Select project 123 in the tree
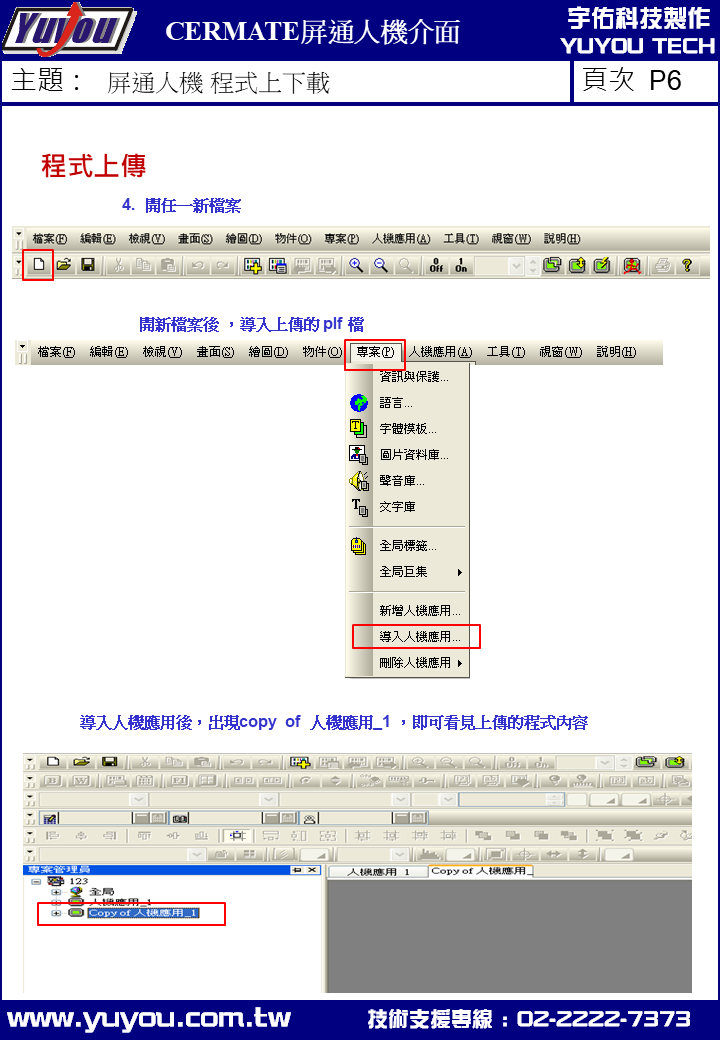This screenshot has width=720, height=1040. (78, 881)
